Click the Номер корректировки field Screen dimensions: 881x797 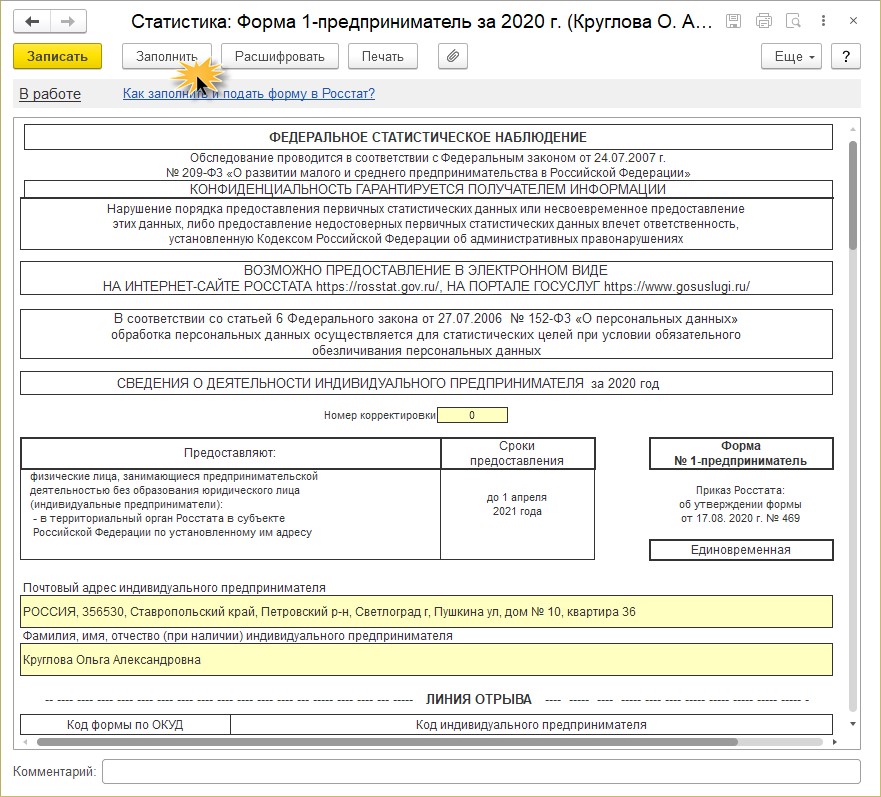click(472, 415)
